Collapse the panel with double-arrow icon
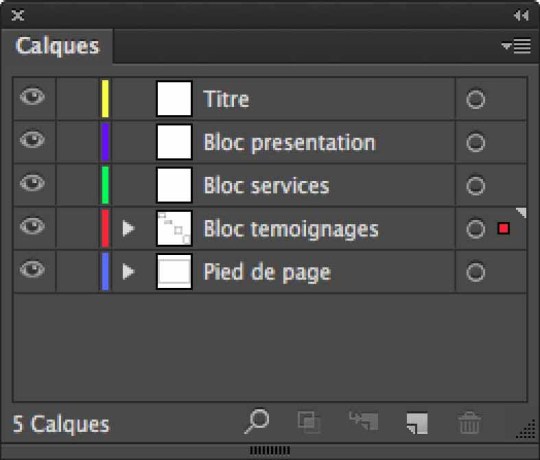 [x=521, y=15]
